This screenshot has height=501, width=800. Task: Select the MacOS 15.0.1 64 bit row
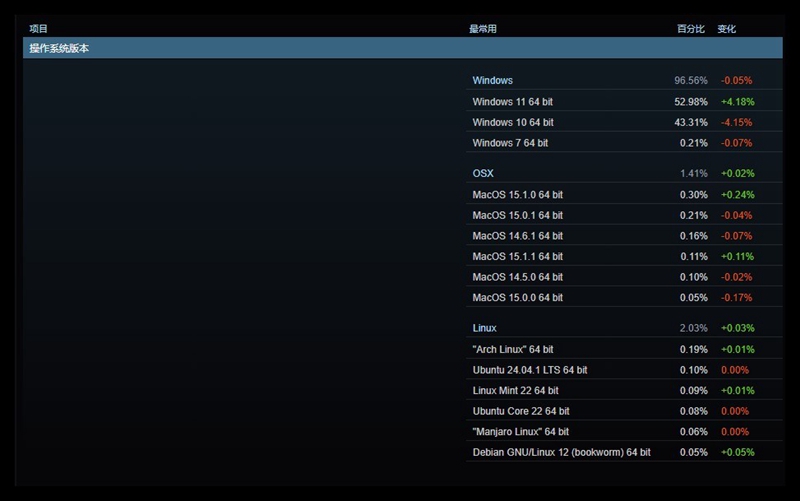pos(624,215)
